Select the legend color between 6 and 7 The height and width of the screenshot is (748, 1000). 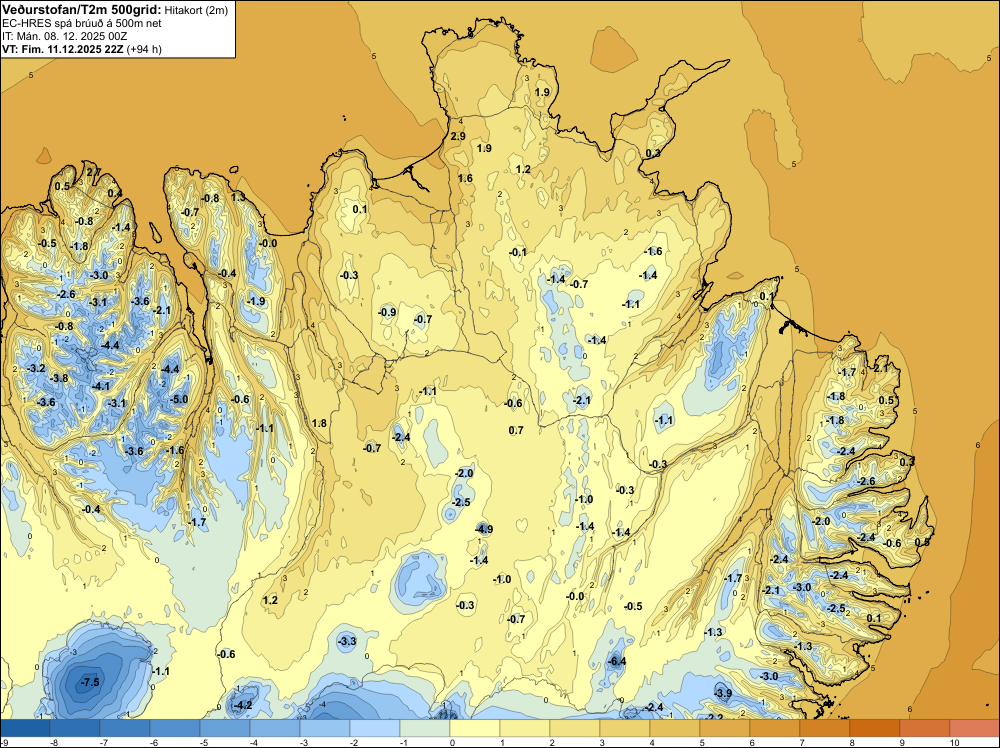coord(775,728)
